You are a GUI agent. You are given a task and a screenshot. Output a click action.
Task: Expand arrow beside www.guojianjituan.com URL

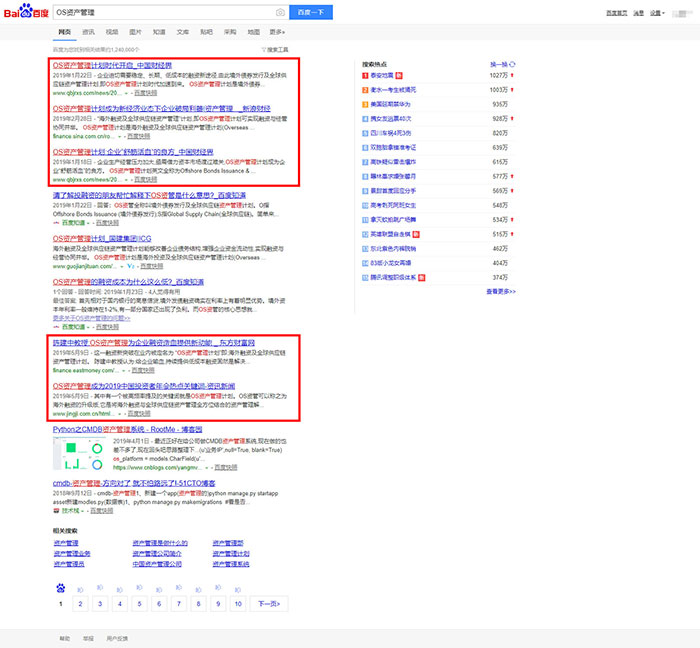point(122,266)
